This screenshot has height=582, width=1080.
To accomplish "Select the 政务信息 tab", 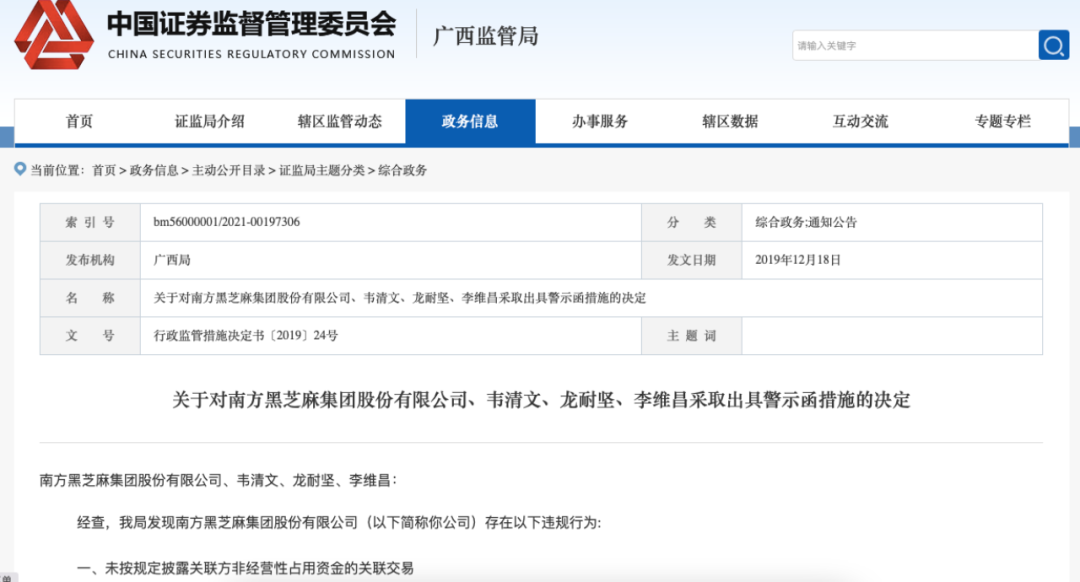I will (470, 121).
